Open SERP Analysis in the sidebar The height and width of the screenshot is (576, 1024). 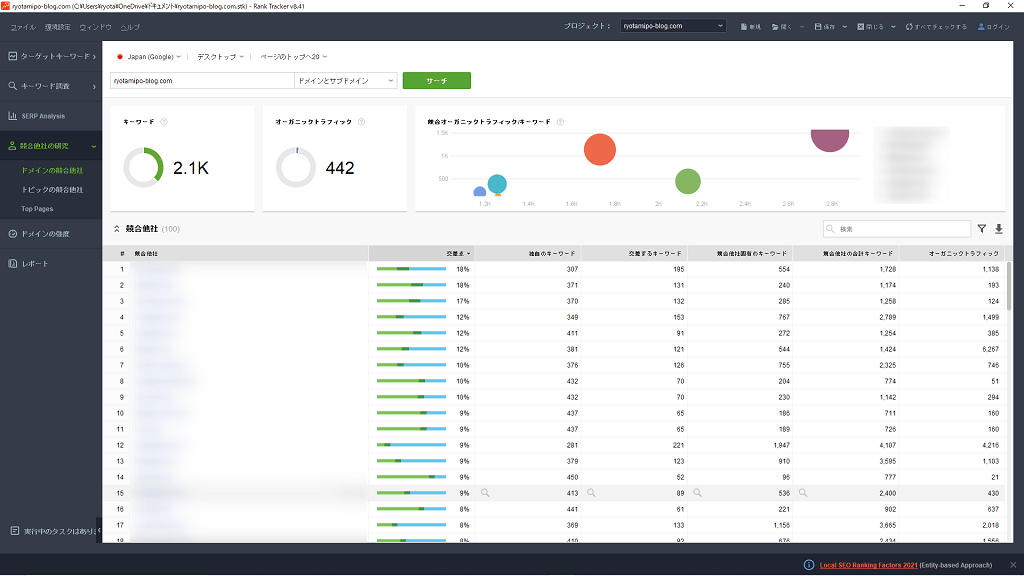pos(43,116)
